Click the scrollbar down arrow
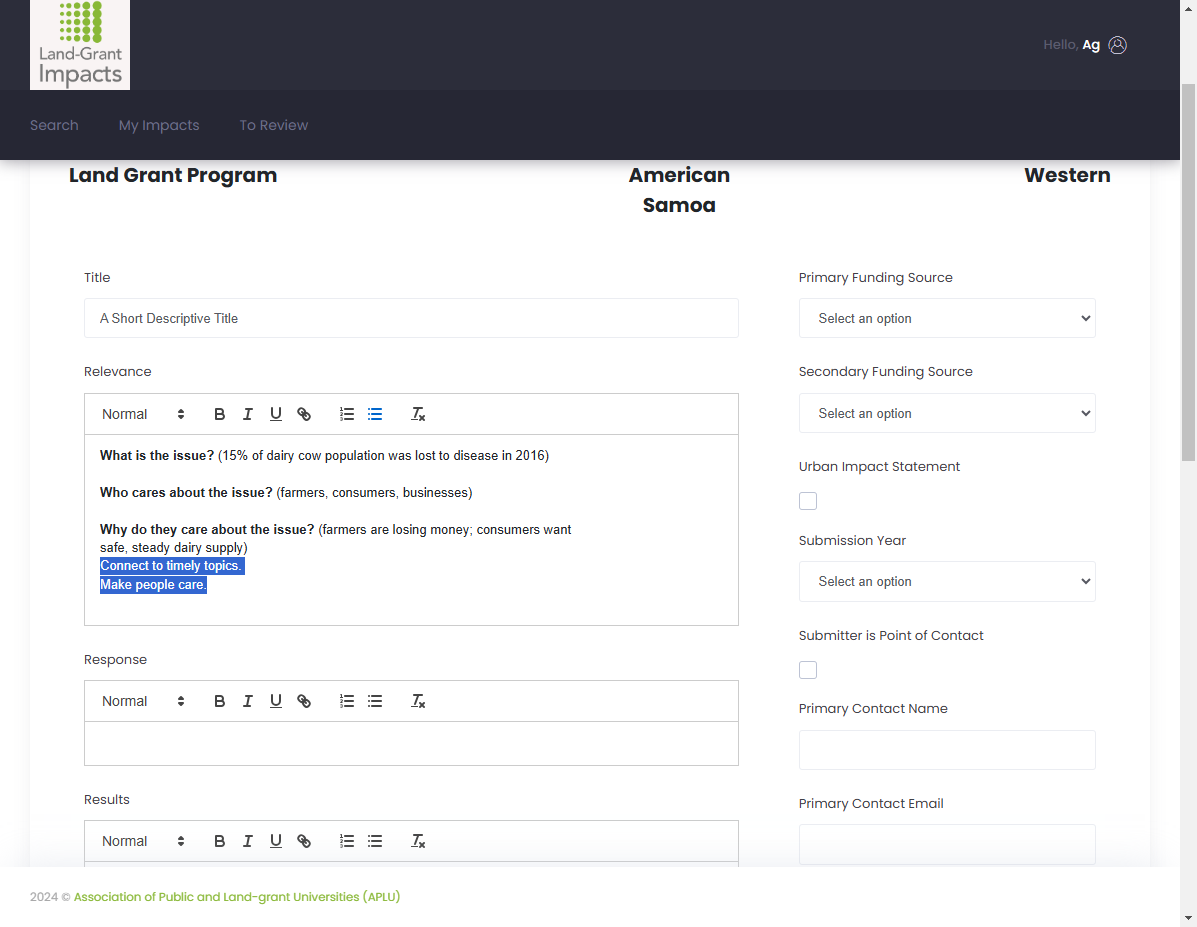This screenshot has width=1197, height=927. 1188,919
